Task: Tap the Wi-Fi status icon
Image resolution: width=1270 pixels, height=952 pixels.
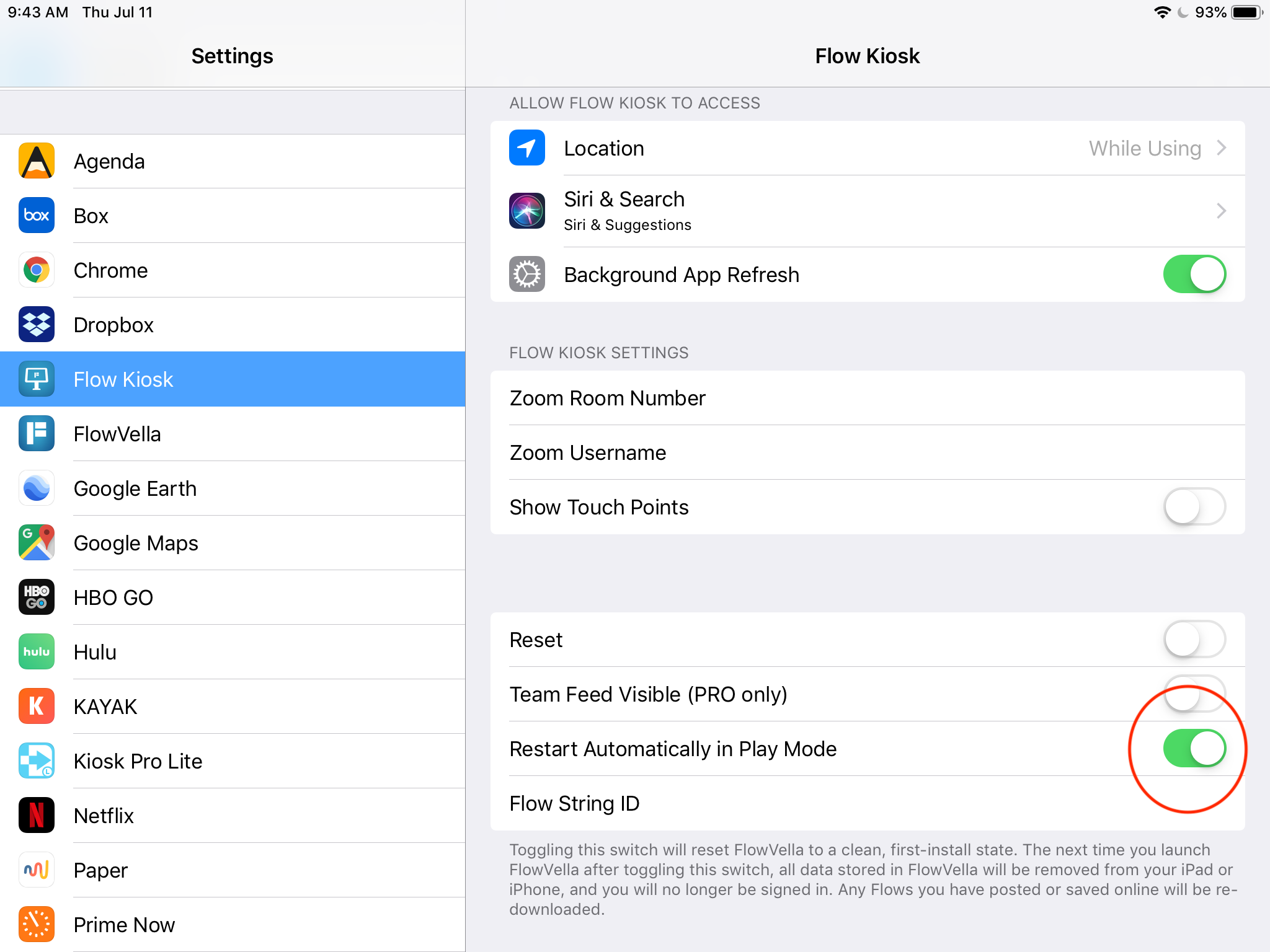Action: click(x=1162, y=12)
